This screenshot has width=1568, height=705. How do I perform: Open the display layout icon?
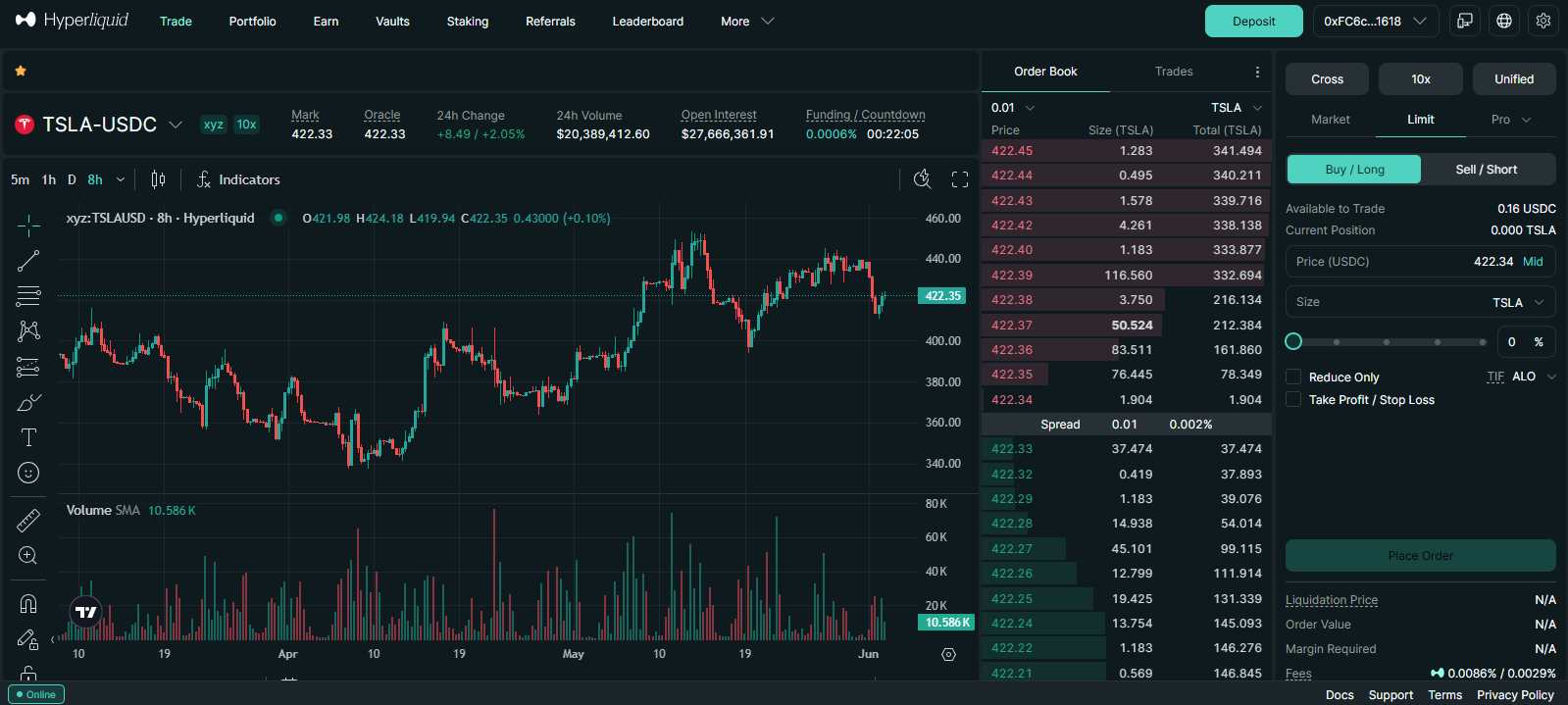[1465, 21]
